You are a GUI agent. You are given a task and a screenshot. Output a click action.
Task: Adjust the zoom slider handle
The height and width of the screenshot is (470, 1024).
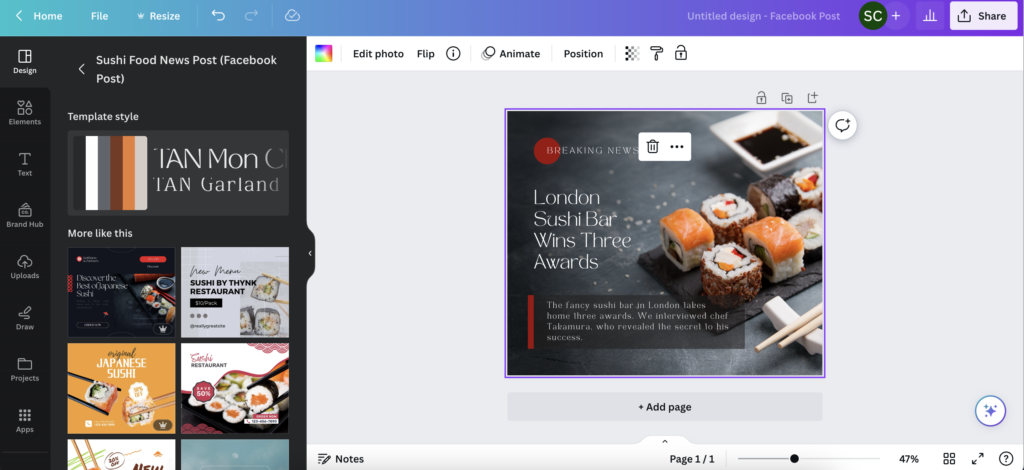click(x=794, y=459)
